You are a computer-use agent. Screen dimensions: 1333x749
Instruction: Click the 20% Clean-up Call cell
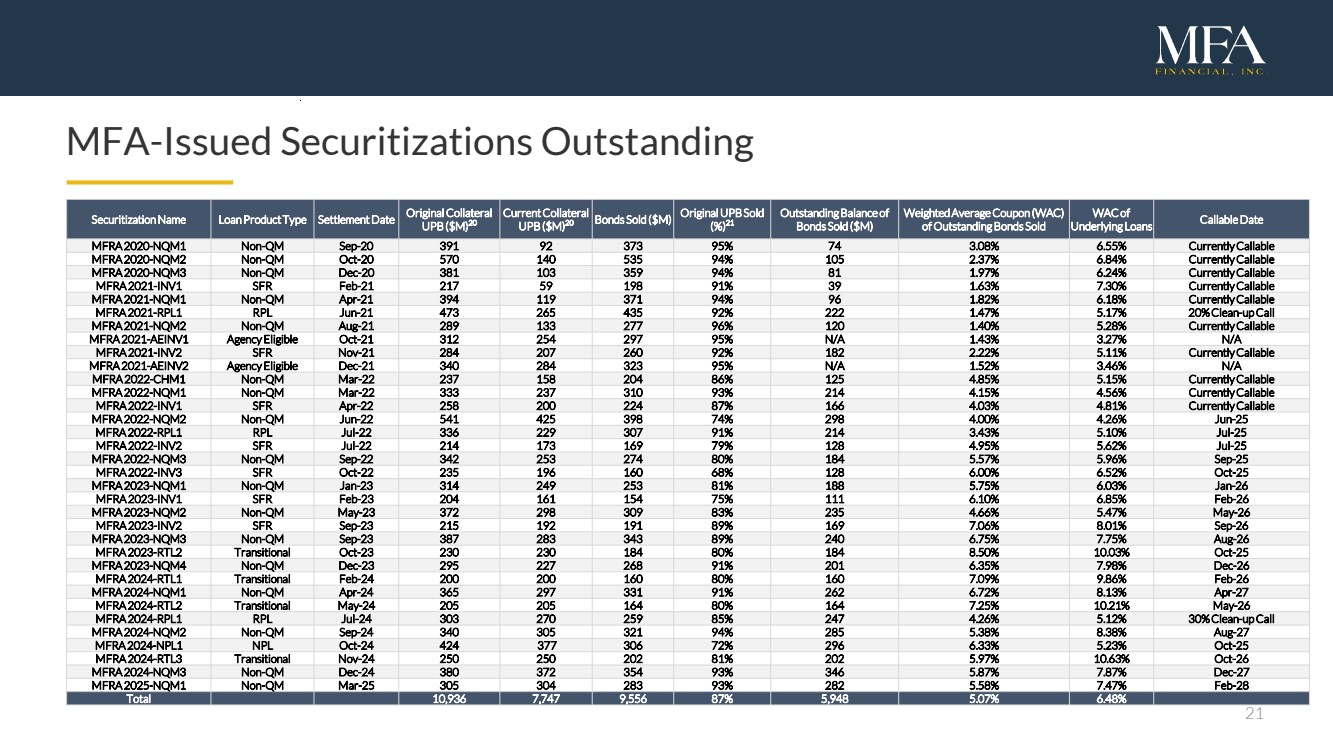click(x=1231, y=312)
